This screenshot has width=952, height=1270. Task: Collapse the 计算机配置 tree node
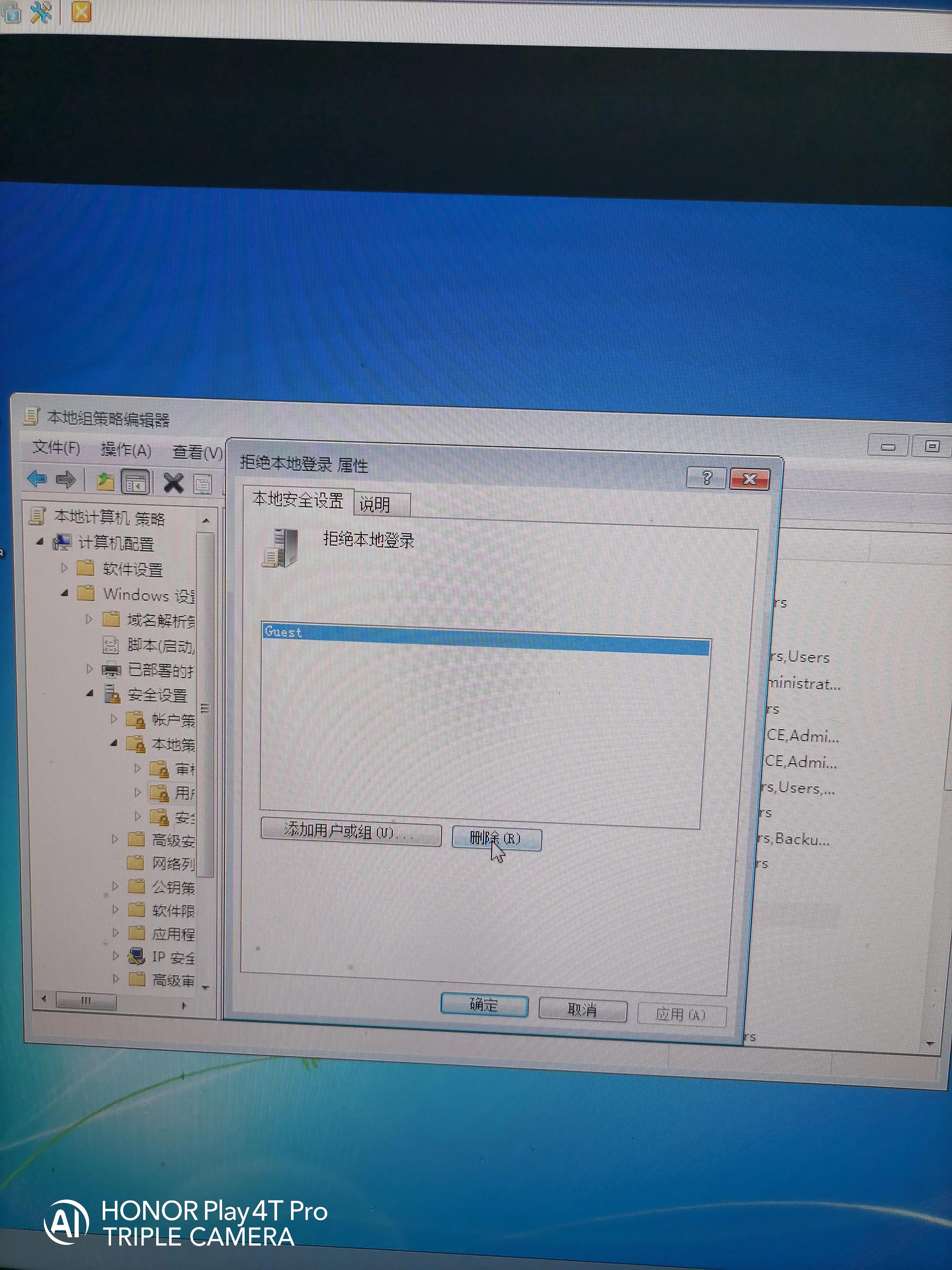coord(40,541)
